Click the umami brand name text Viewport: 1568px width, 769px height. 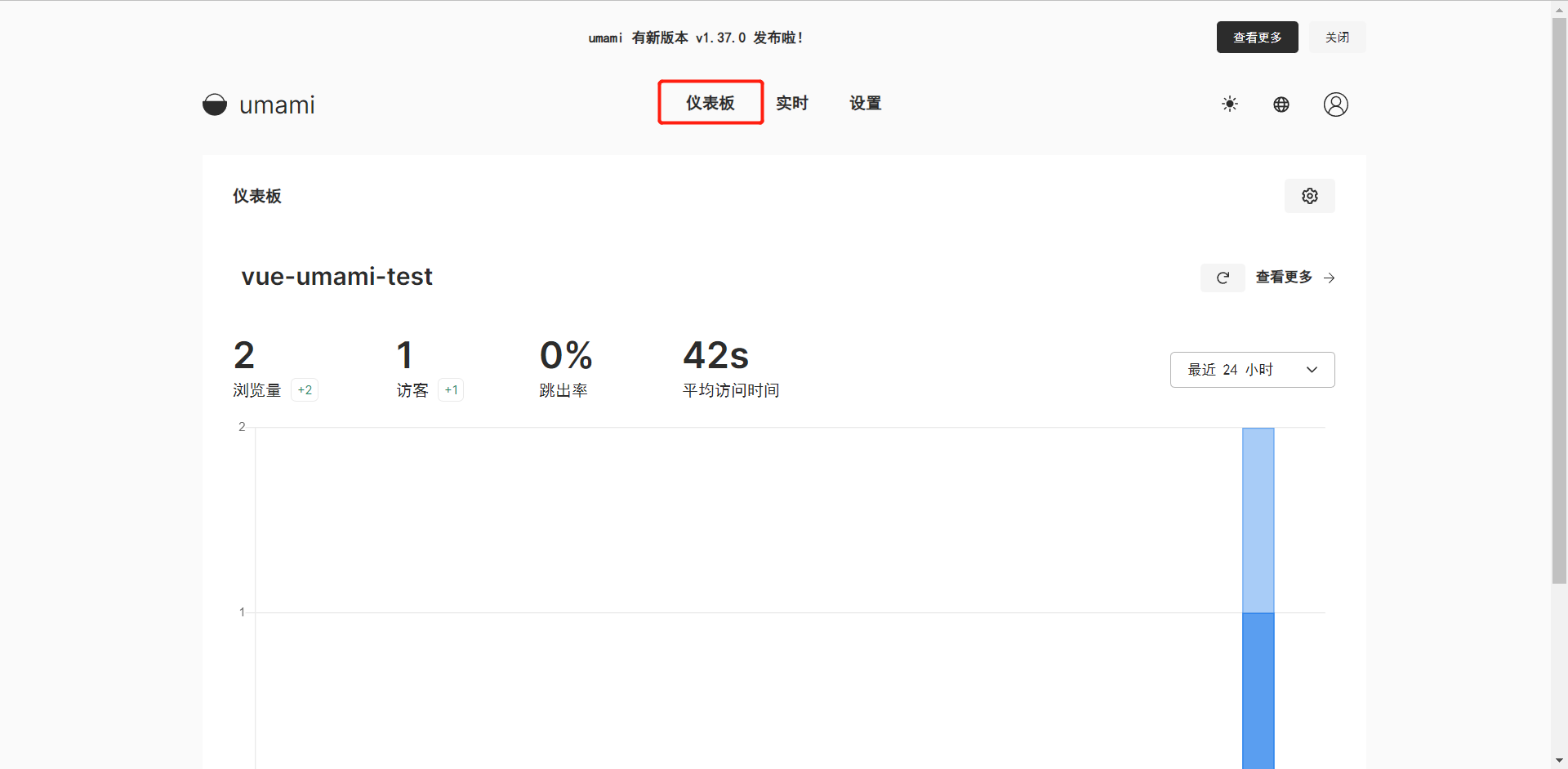coord(277,105)
